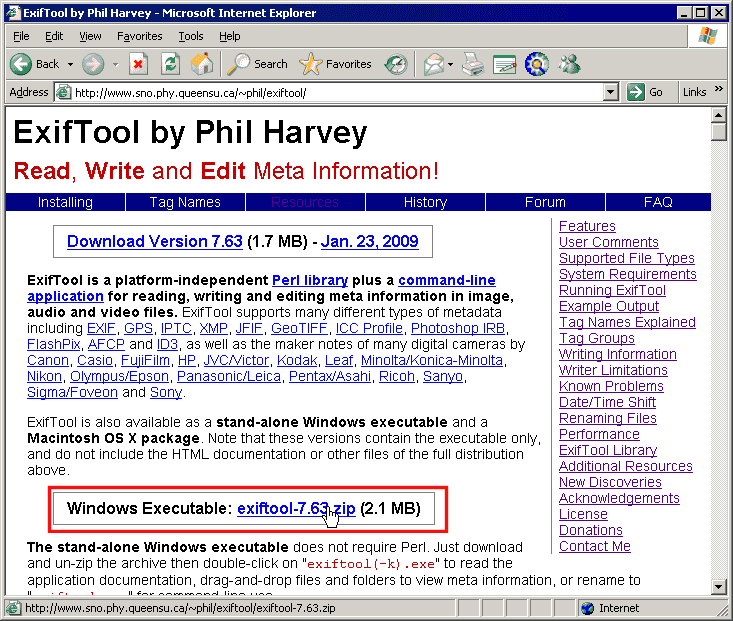733x621 pixels.
Task: Click the Go arrow button
Action: pos(645,92)
